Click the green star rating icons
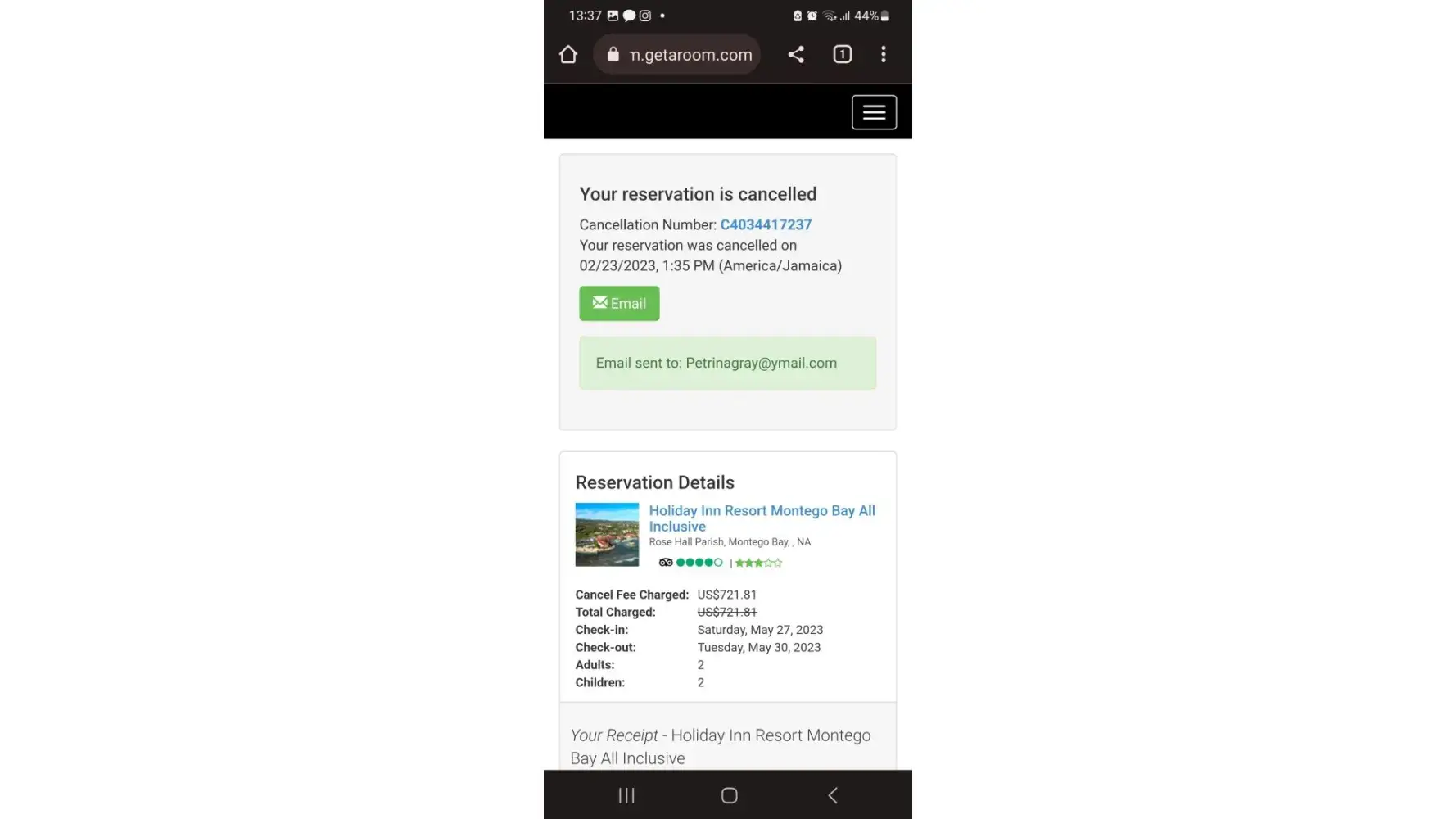1456x819 pixels. [758, 563]
